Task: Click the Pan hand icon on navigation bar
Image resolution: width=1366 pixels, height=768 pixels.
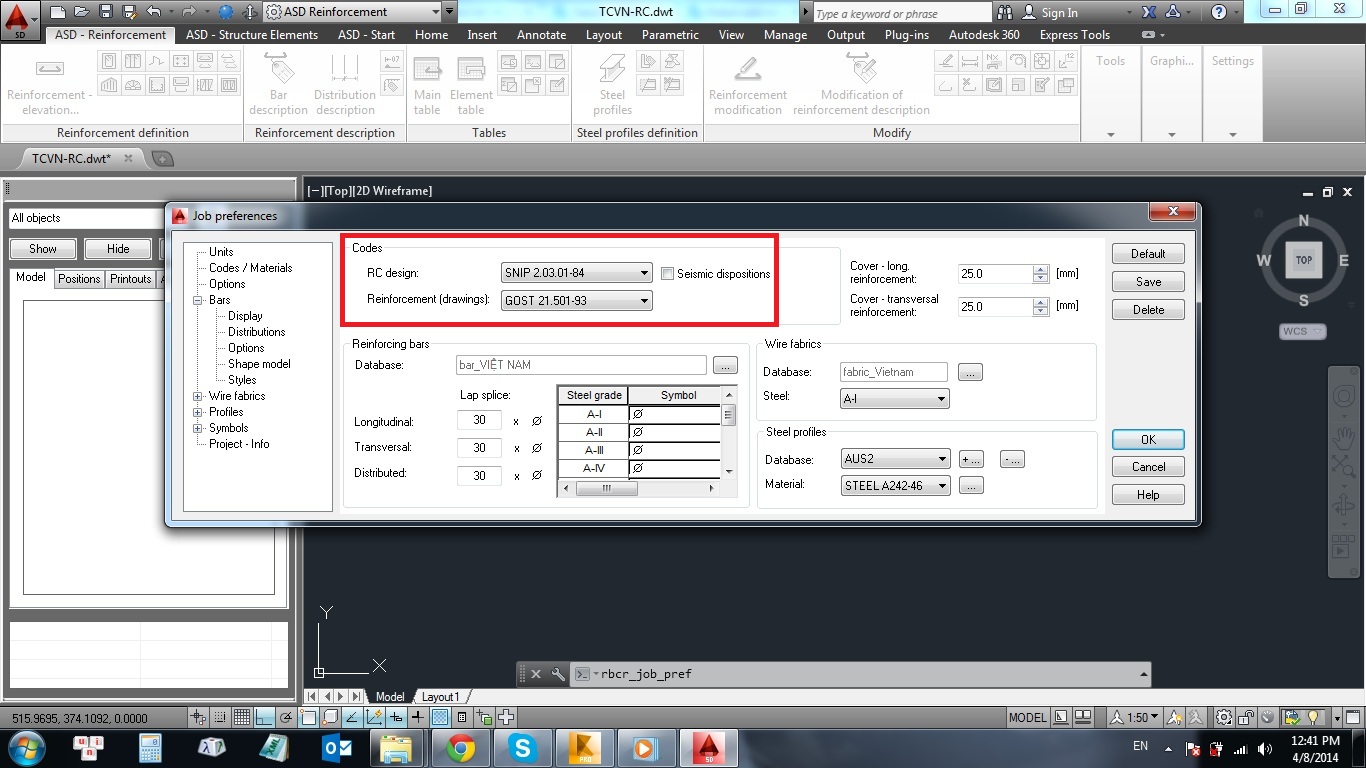Action: pyautogui.click(x=1343, y=436)
